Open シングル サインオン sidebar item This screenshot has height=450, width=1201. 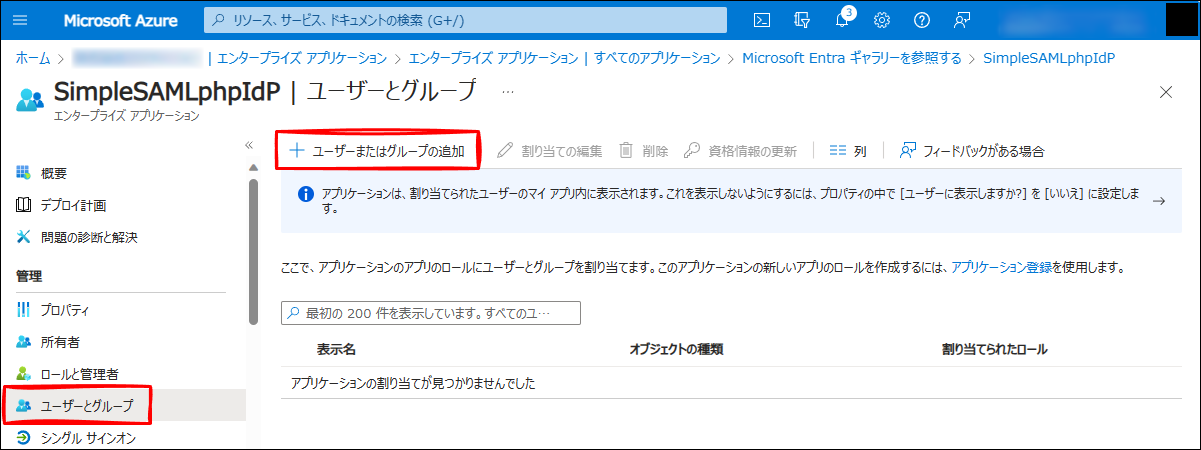[x=88, y=438]
